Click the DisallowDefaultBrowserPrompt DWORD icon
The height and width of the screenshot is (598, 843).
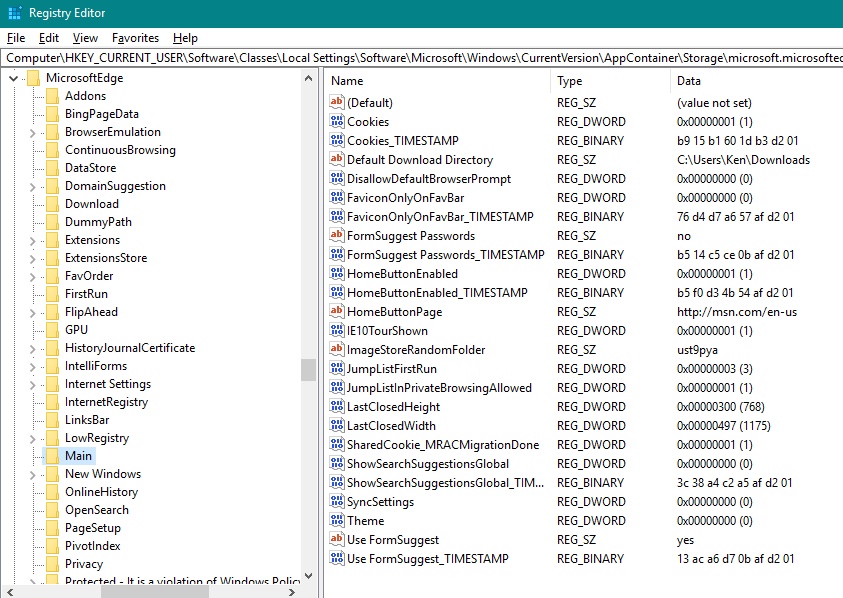point(337,178)
